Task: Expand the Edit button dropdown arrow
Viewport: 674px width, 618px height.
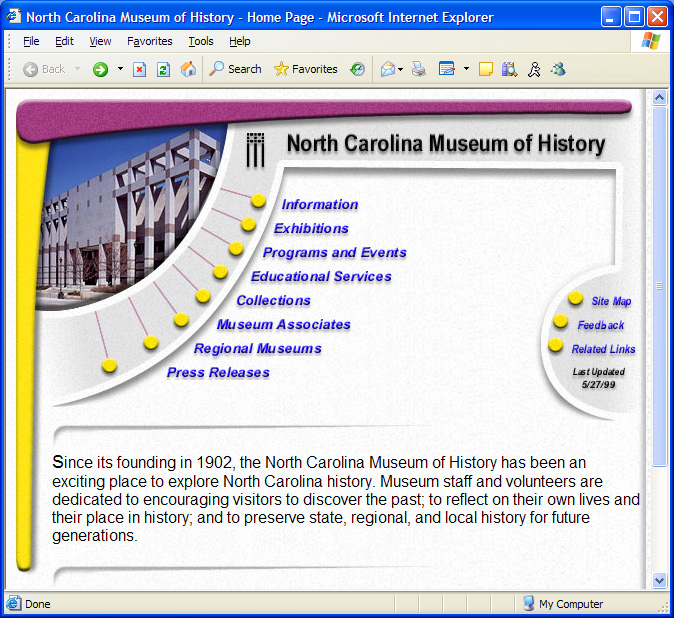Action: coord(466,69)
